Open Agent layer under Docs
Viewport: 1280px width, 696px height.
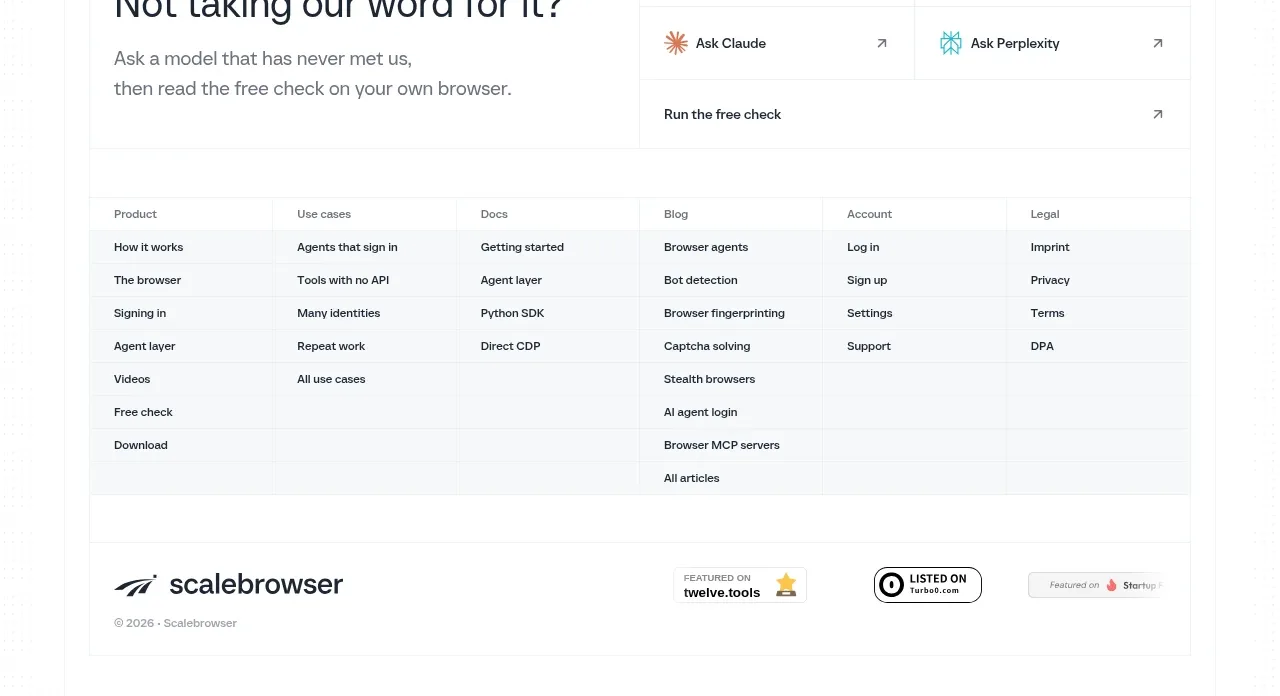pyautogui.click(x=511, y=280)
